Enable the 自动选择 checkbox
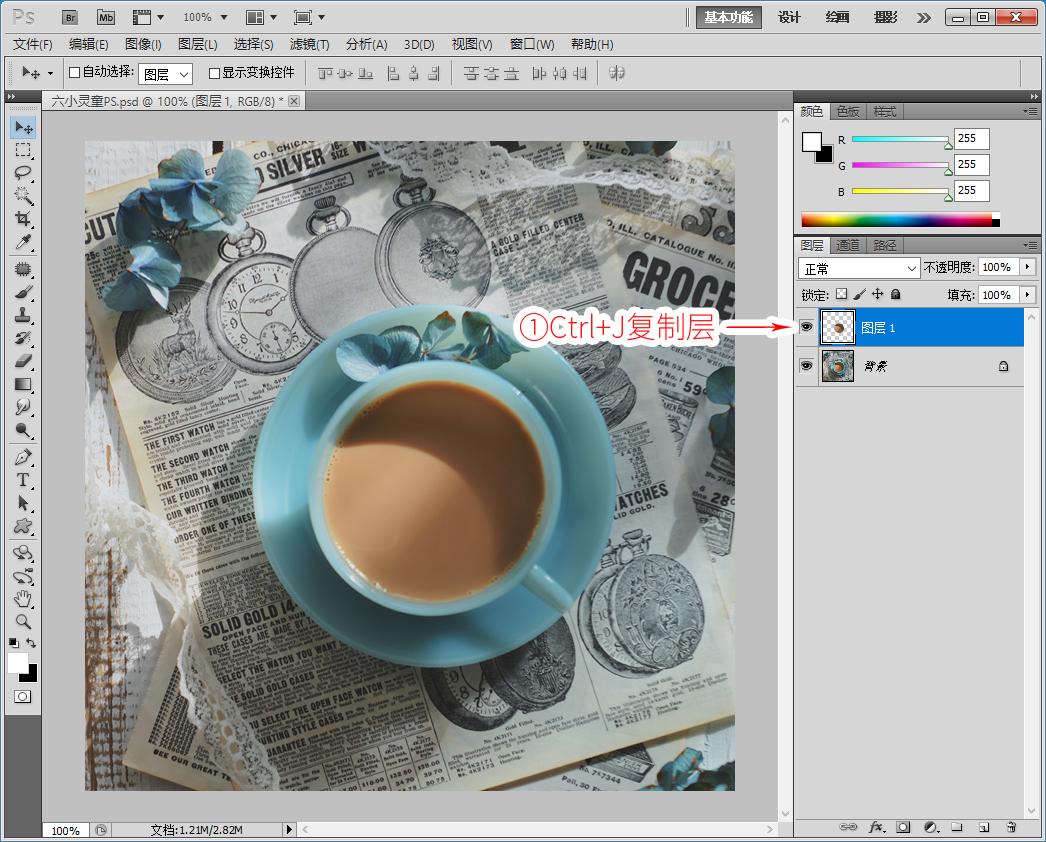Viewport: 1046px width, 842px height. click(74, 73)
